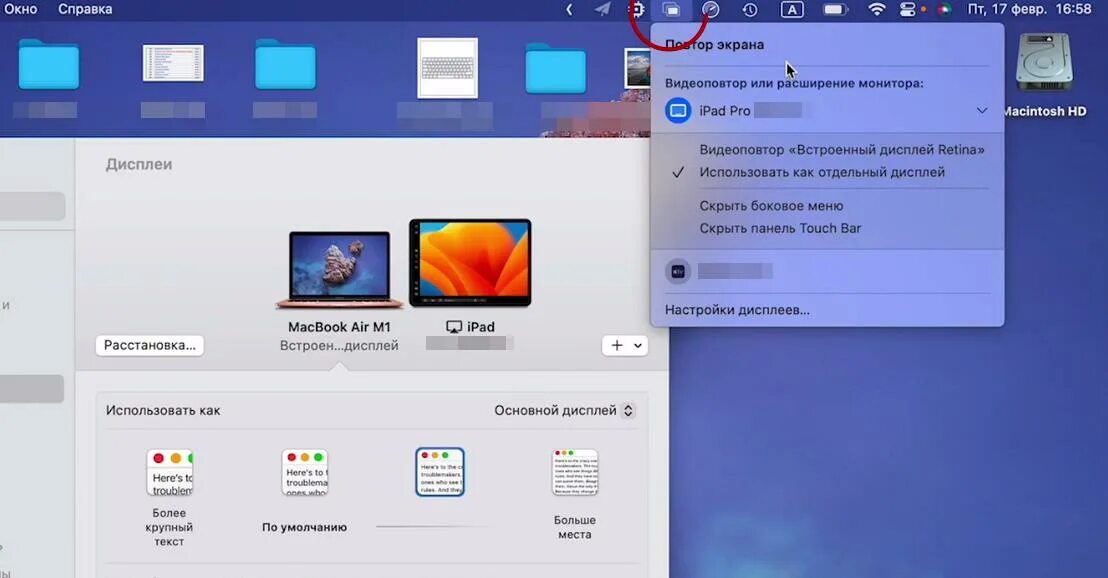Select Использовать как отдельный дисплей option
This screenshot has height=578, width=1108.
pos(822,172)
